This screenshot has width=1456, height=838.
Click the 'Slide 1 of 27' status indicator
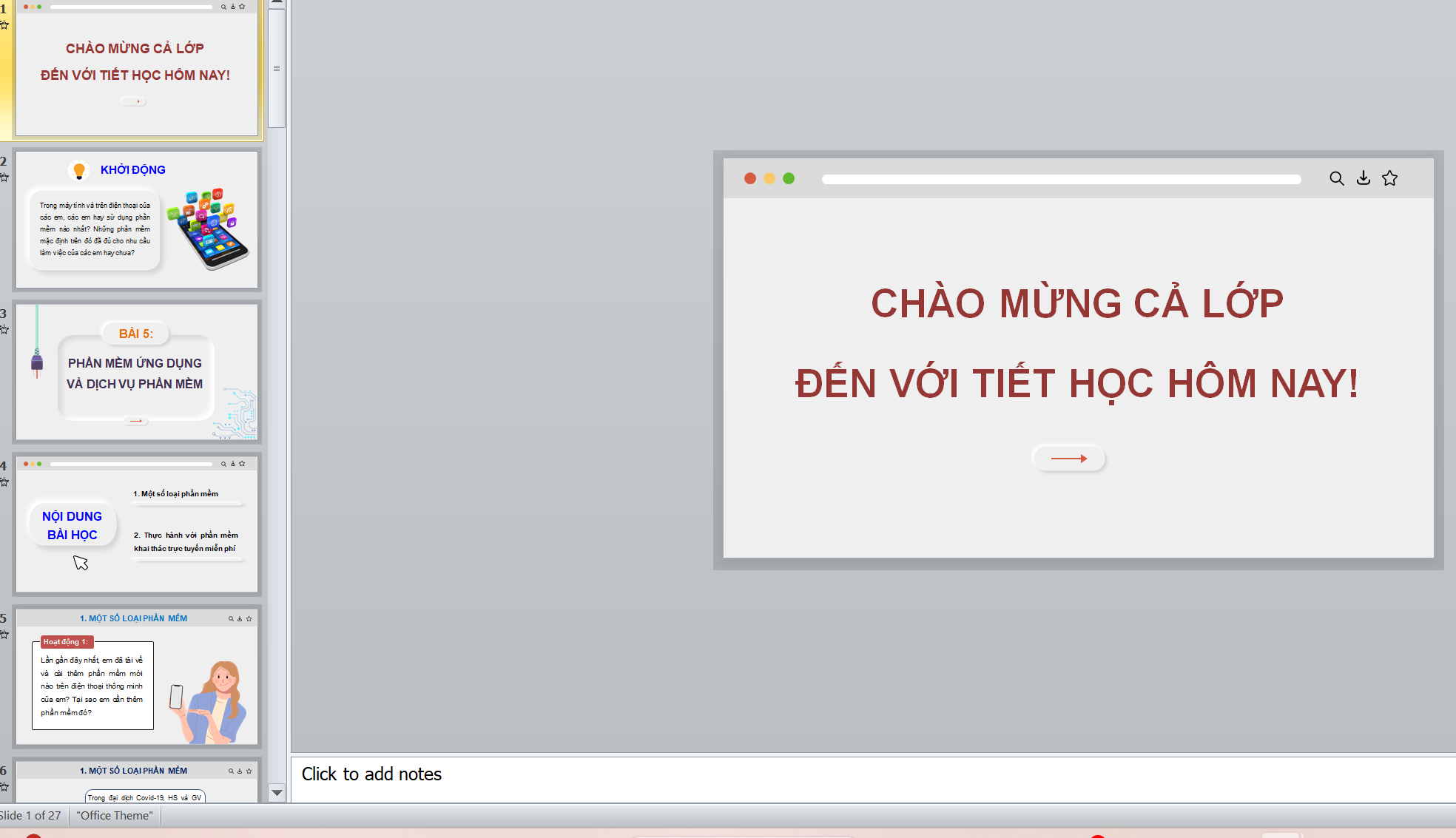[31, 815]
